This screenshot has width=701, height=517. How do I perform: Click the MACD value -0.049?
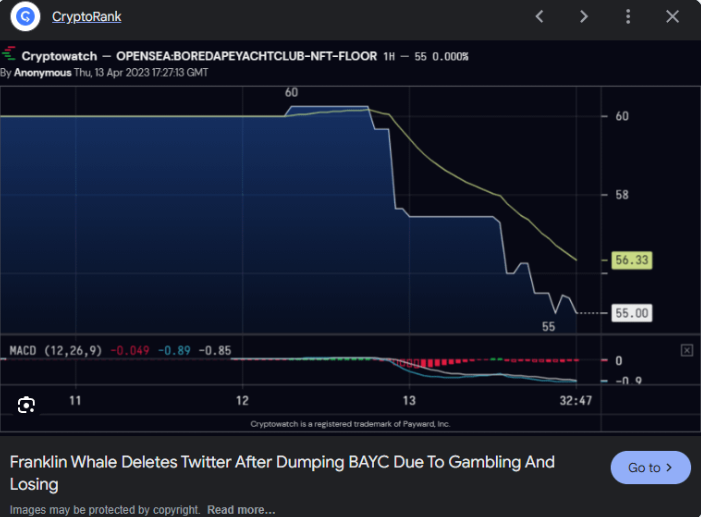pos(130,350)
